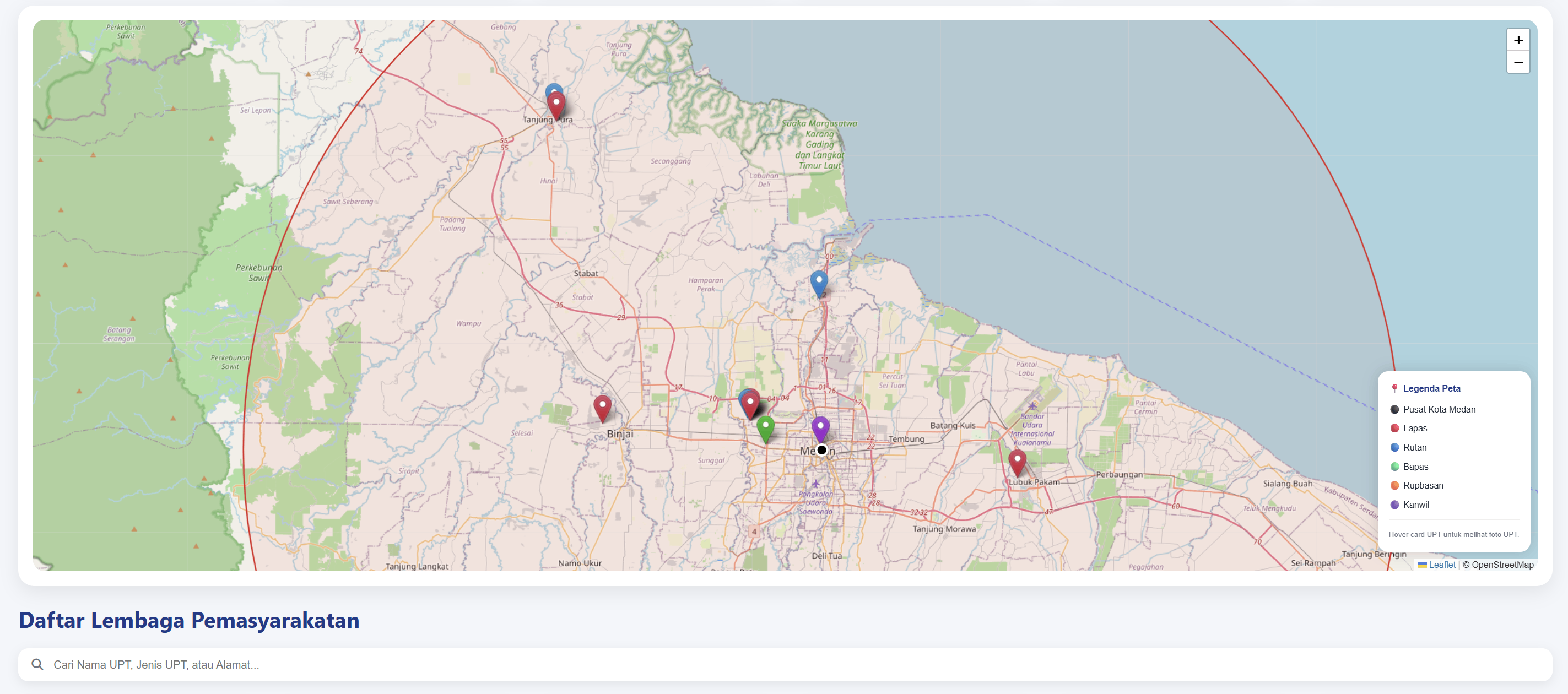The height and width of the screenshot is (694, 1568).
Task: Zoom out the map with minus button
Action: click(x=1518, y=62)
